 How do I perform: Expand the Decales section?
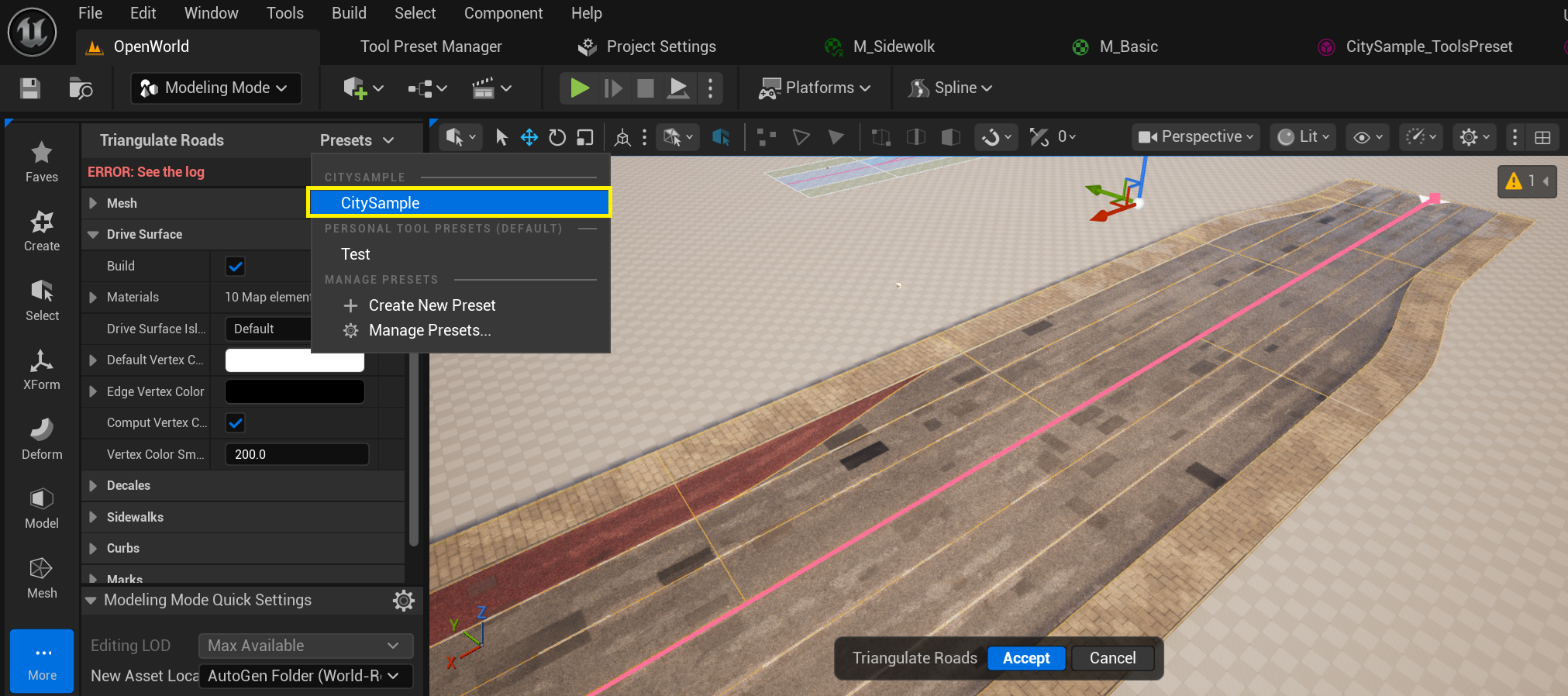(x=93, y=485)
